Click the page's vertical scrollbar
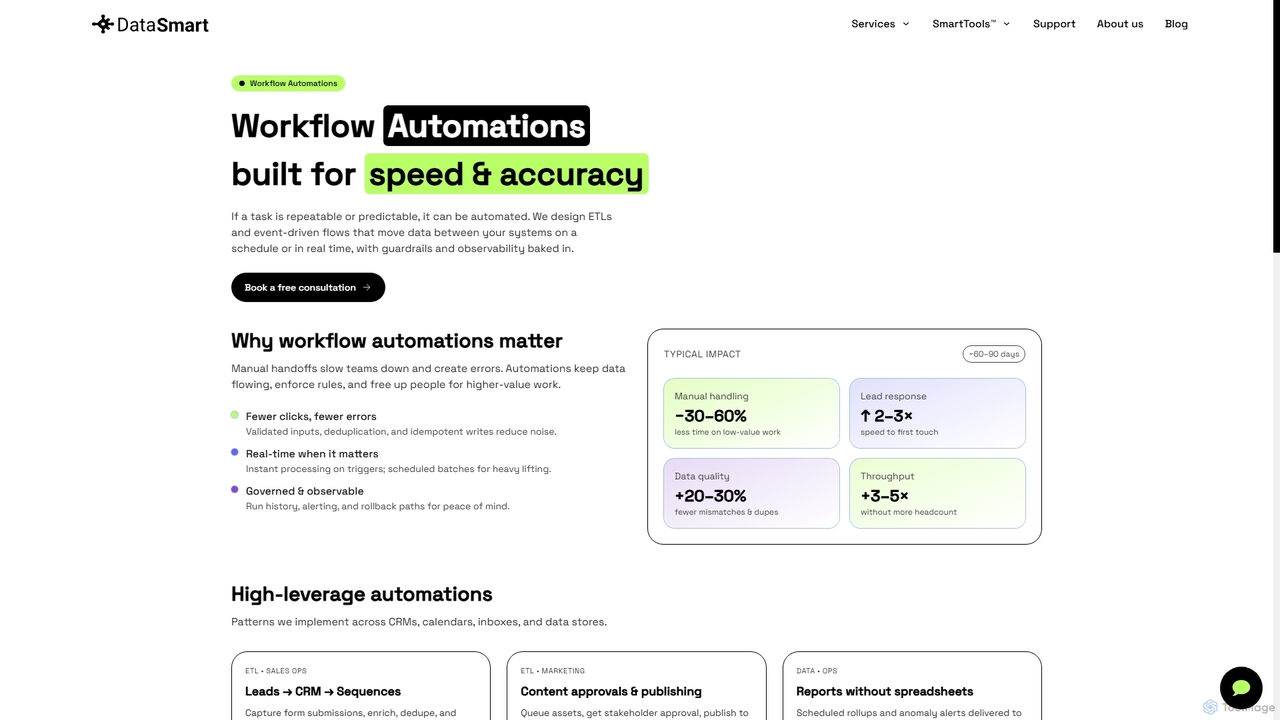This screenshot has height=720, width=1280. 1275,126
